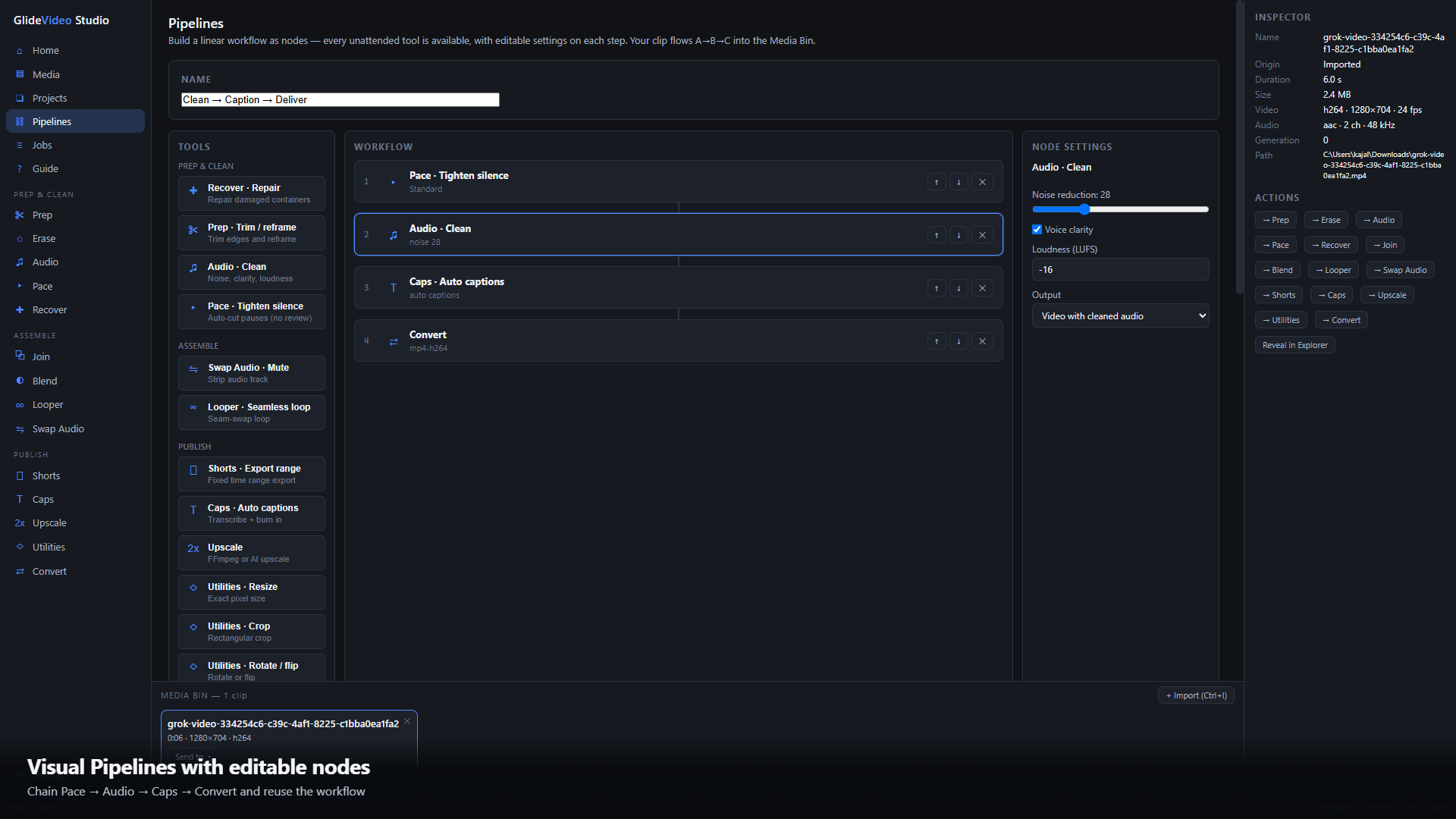Screen dimensions: 1456x819
Task: Click Import (Ctrl+I) button
Action: click(1196, 695)
